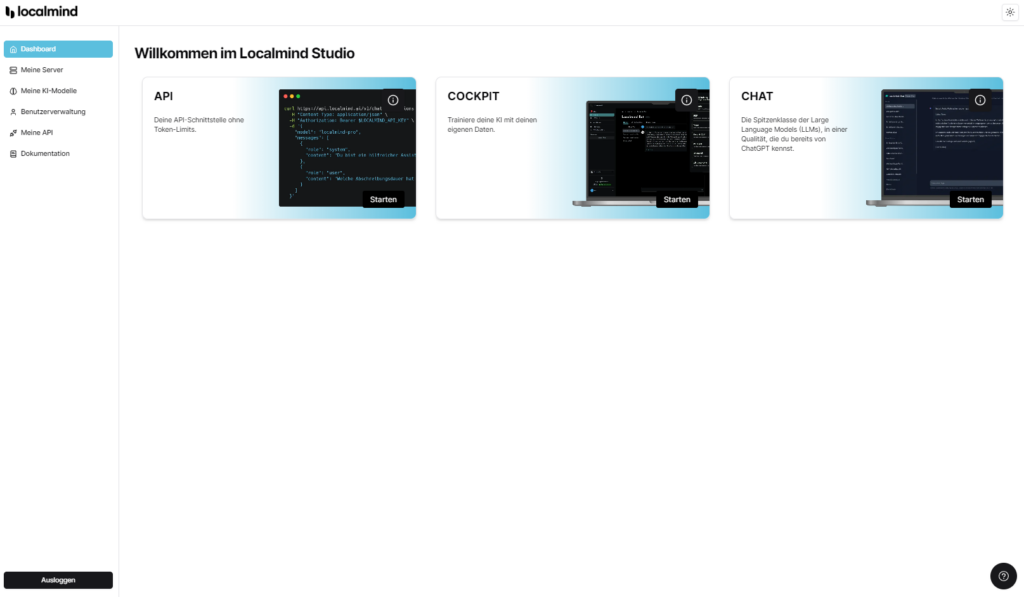
Task: Click the API code preview thumbnail
Action: pyautogui.click(x=347, y=148)
